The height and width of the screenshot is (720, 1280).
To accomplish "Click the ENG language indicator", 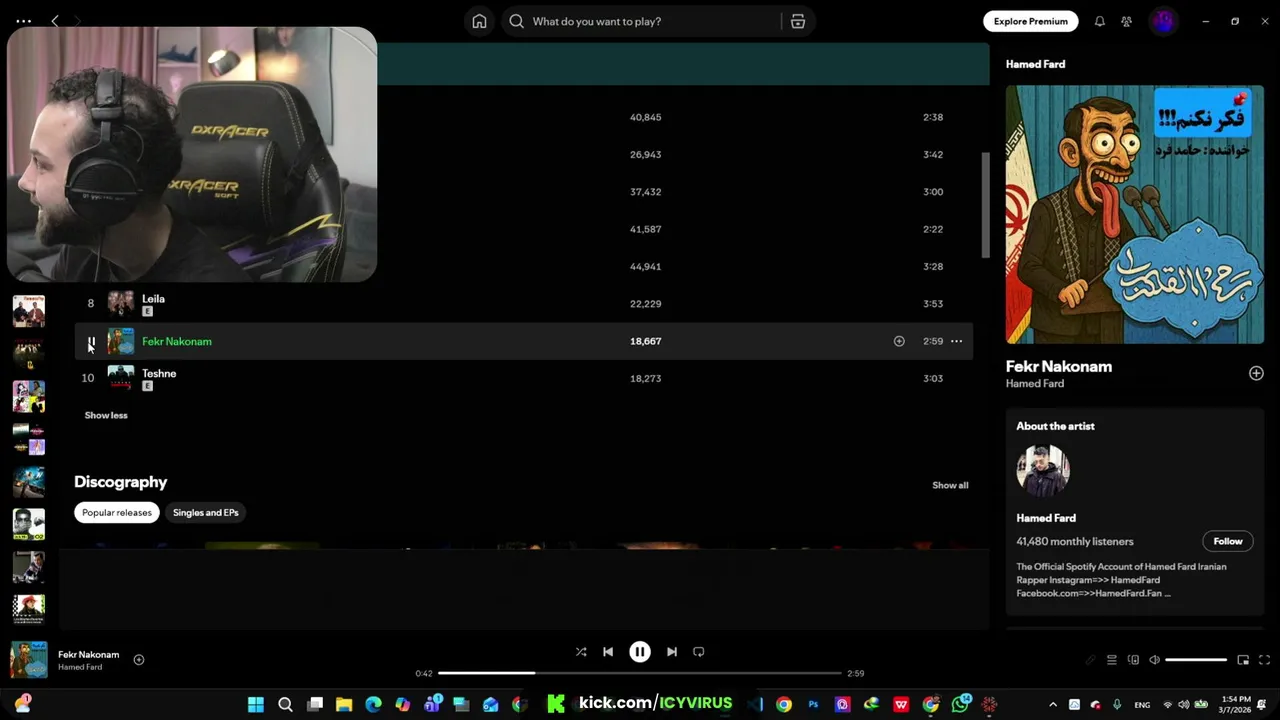I will coord(1142,704).
